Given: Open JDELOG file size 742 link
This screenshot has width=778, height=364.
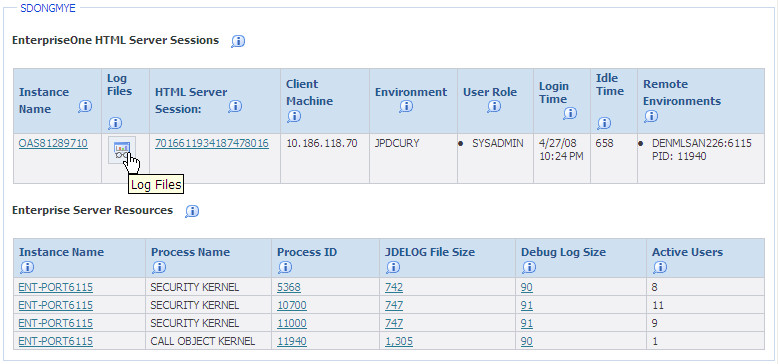Looking at the screenshot, I should (x=394, y=288).
